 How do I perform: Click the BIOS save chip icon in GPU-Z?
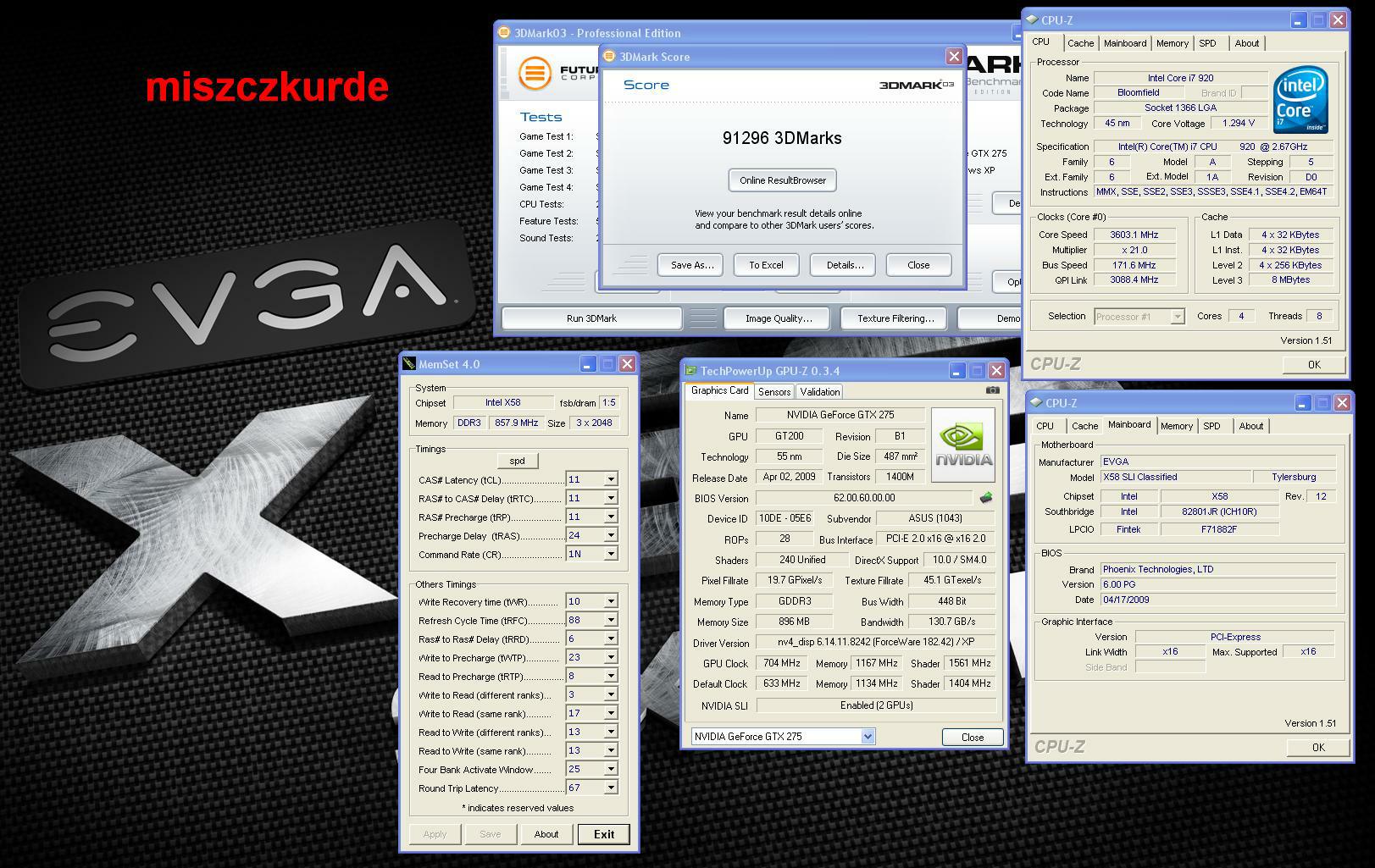tap(985, 498)
